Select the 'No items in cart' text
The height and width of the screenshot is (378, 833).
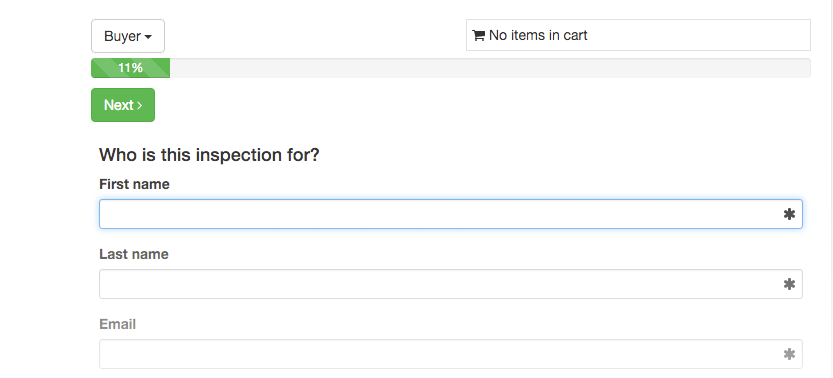click(538, 36)
